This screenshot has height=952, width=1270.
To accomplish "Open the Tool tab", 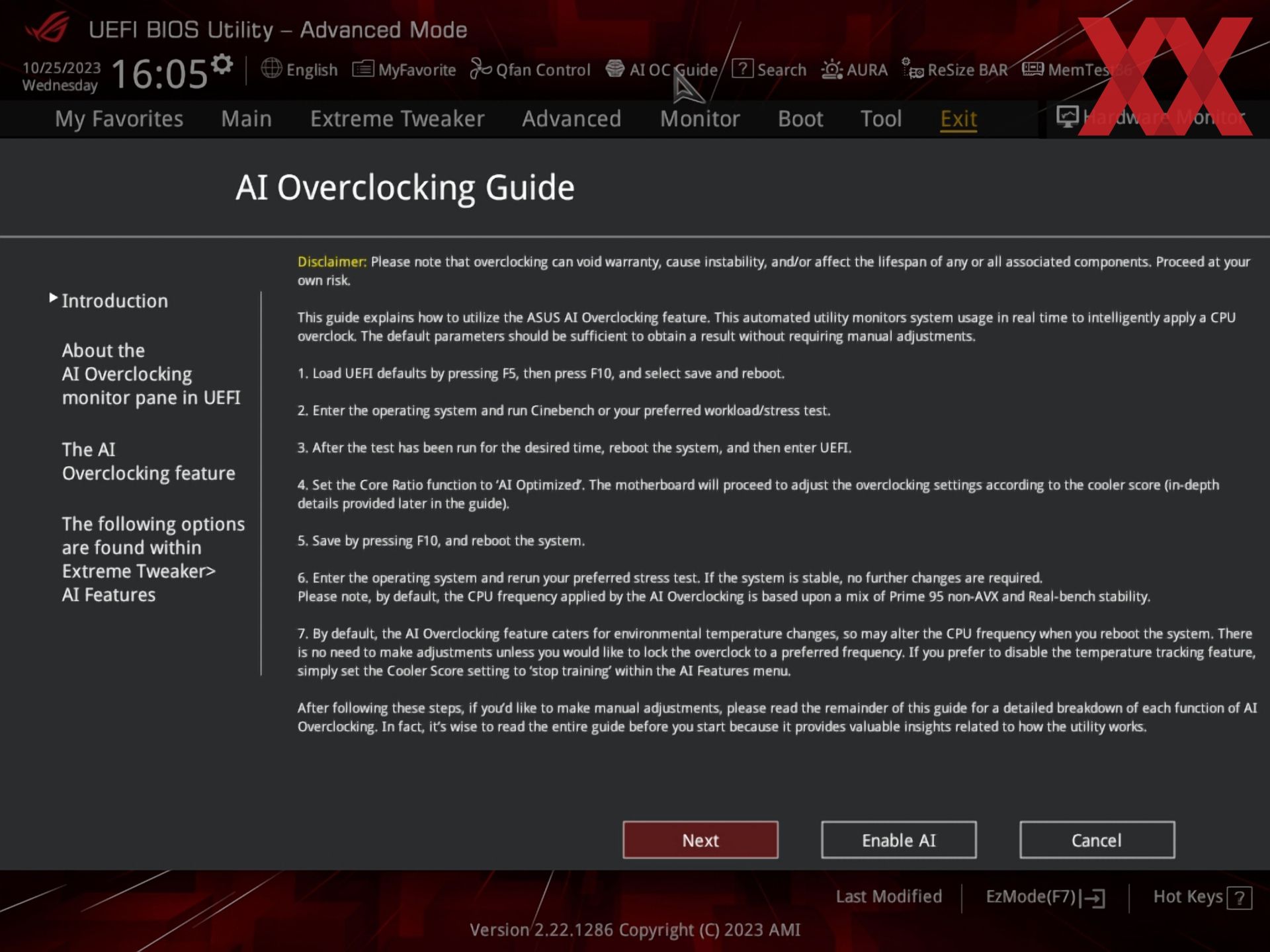I will tap(881, 119).
